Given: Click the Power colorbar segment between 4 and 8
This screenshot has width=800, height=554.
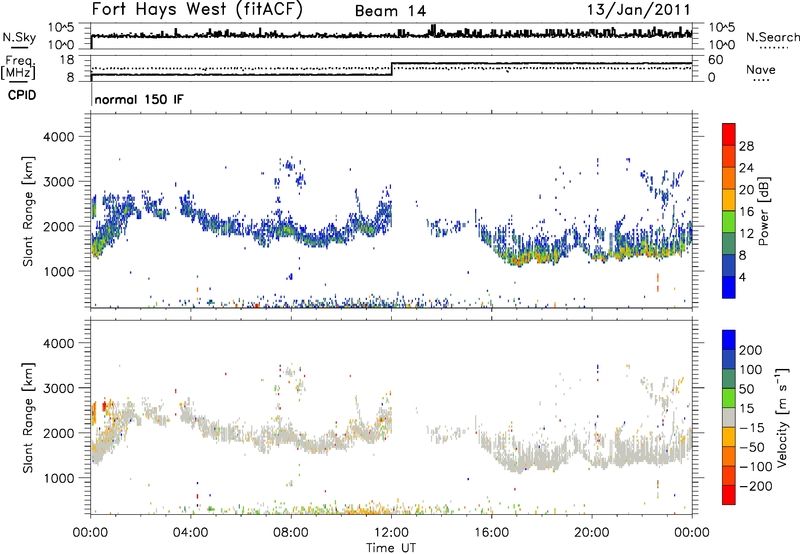Looking at the screenshot, I should click(729, 265).
